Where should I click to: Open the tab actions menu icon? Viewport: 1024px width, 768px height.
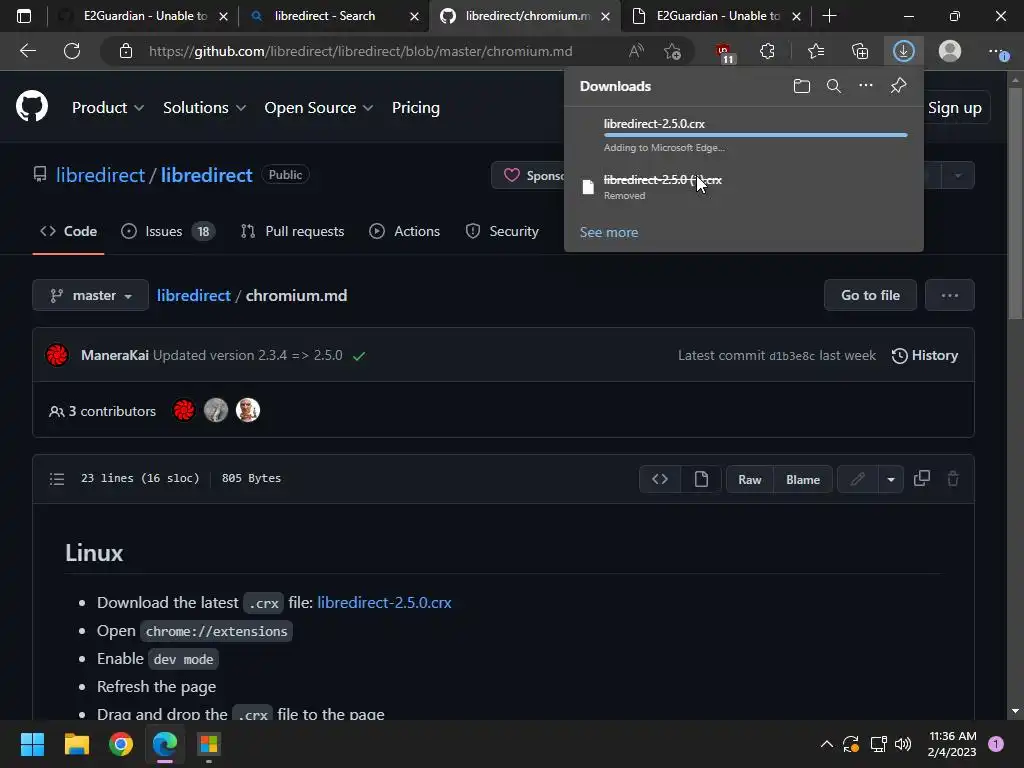click(x=24, y=16)
